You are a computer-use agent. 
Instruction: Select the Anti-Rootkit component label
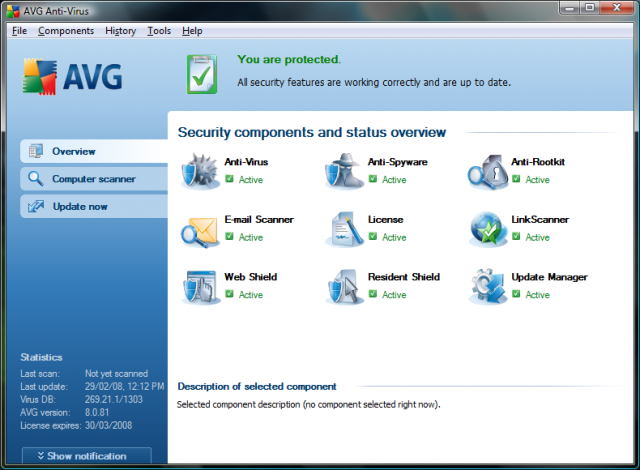coord(538,162)
